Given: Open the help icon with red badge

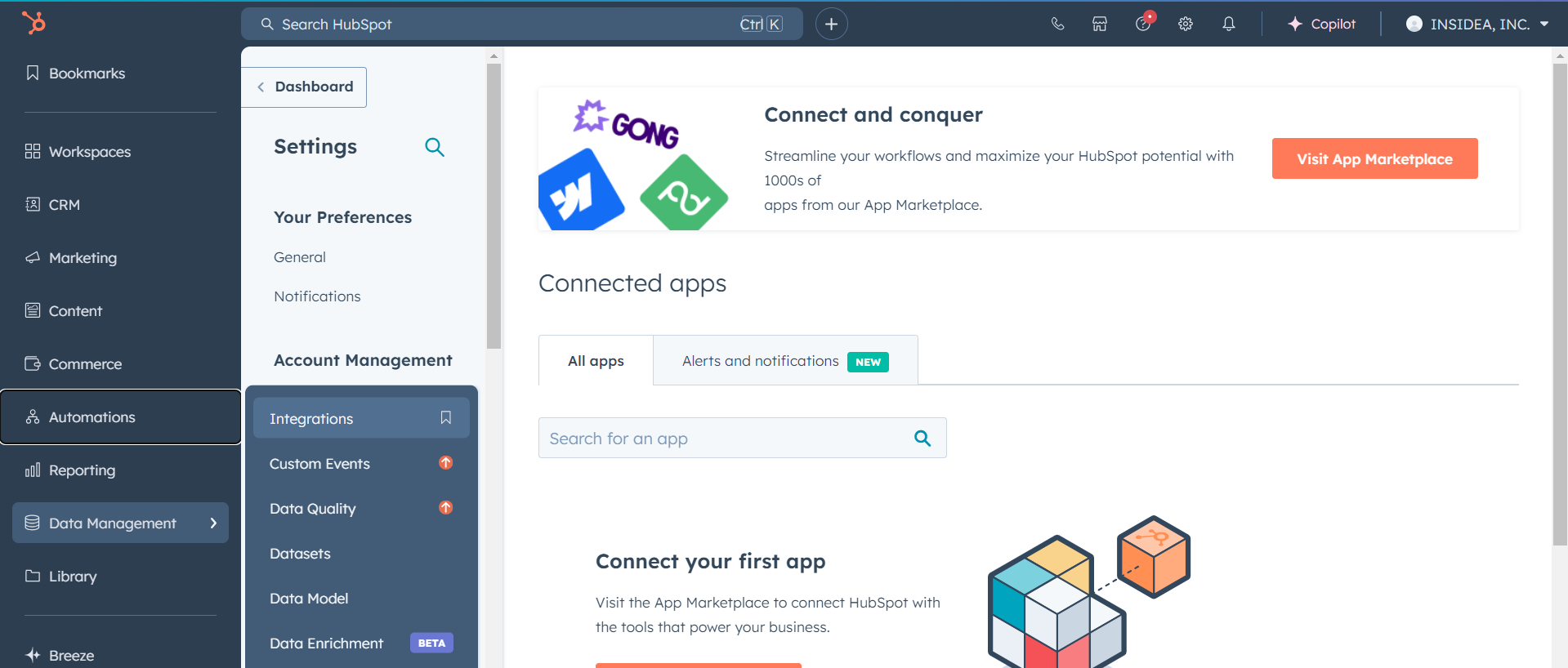Looking at the screenshot, I should click(x=1143, y=23).
